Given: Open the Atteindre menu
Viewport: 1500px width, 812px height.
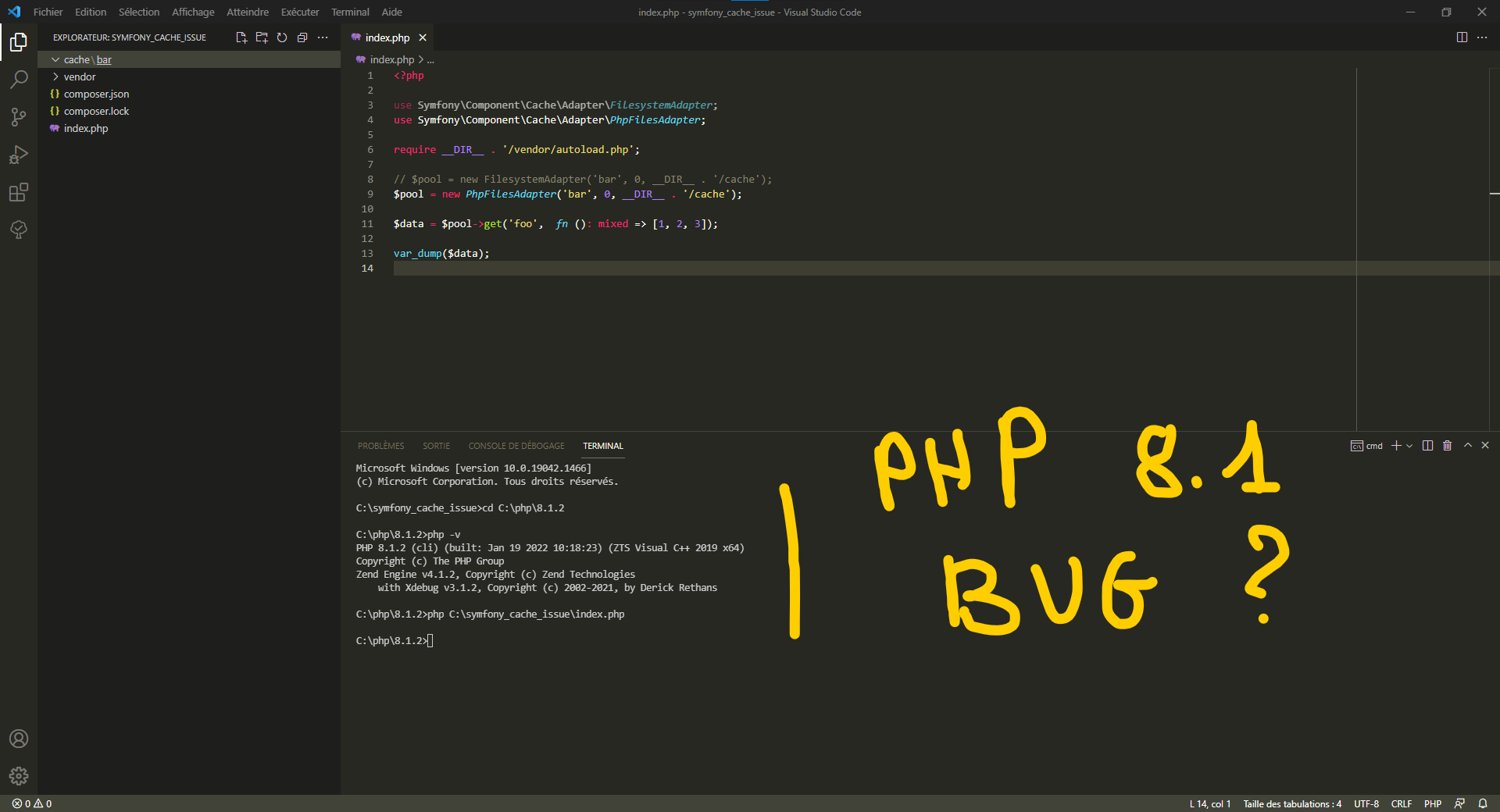Looking at the screenshot, I should point(248,12).
